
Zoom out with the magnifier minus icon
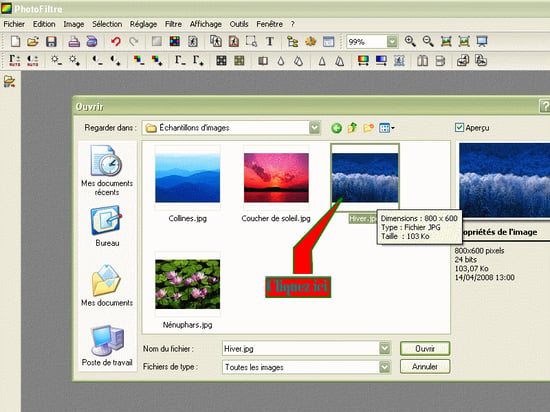[x=428, y=41]
